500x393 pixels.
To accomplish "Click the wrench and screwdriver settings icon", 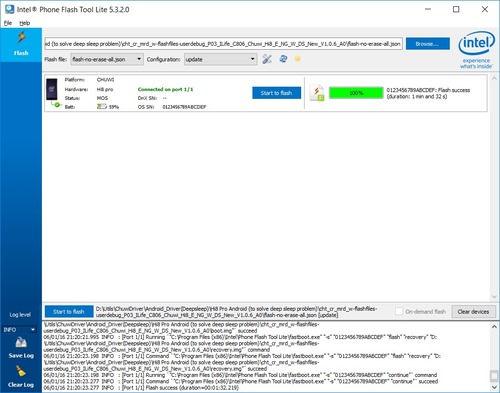I will coord(267,59).
